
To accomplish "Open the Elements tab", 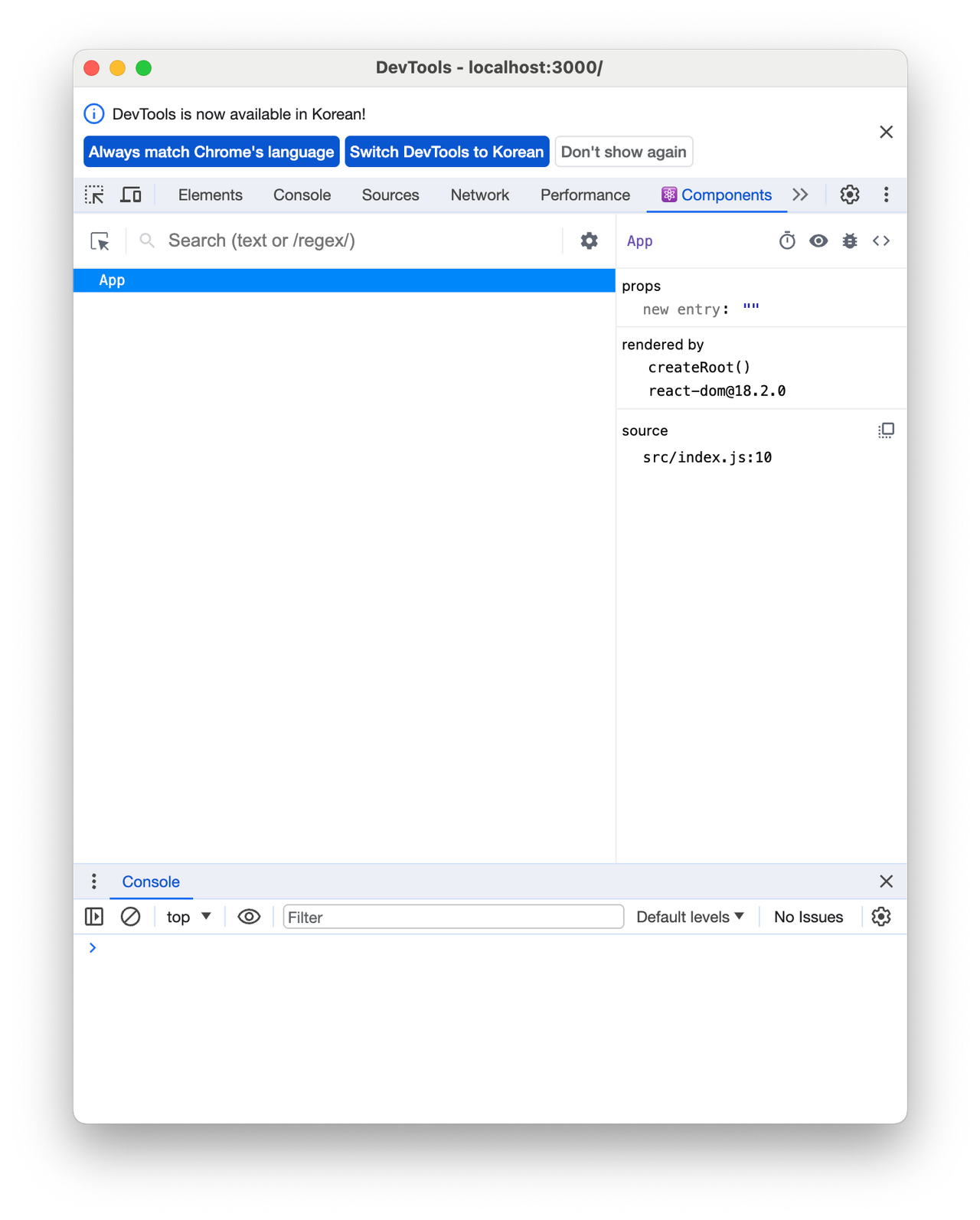I will [210, 195].
